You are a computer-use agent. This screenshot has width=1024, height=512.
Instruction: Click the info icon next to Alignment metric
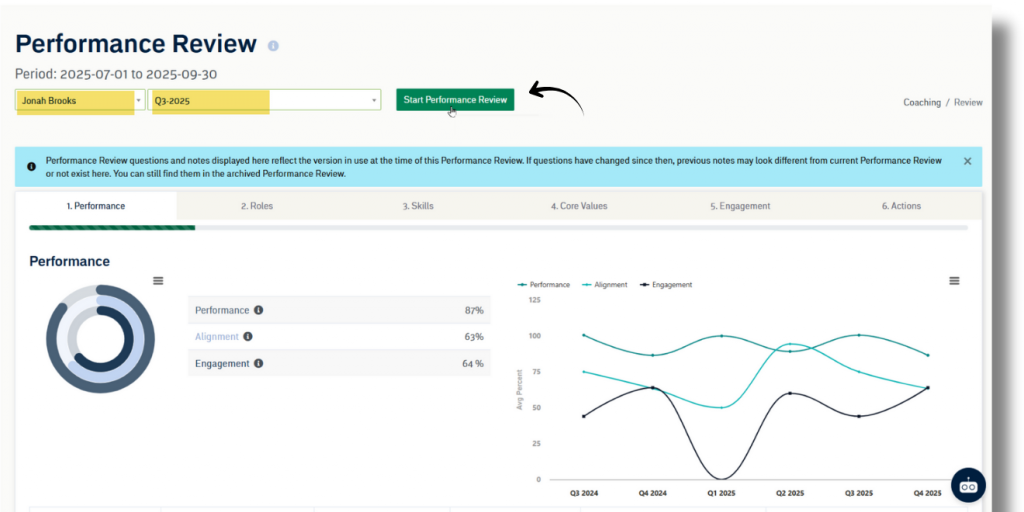click(x=248, y=337)
